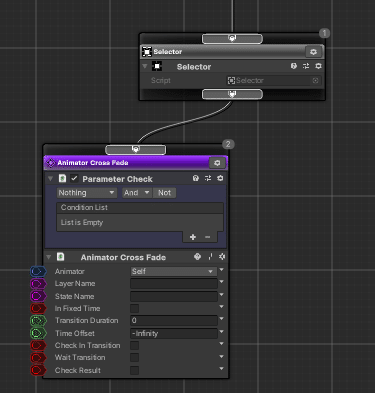This screenshot has width=375, height=393.
Task: Click the Selector script icon in component header
Action: (157, 66)
